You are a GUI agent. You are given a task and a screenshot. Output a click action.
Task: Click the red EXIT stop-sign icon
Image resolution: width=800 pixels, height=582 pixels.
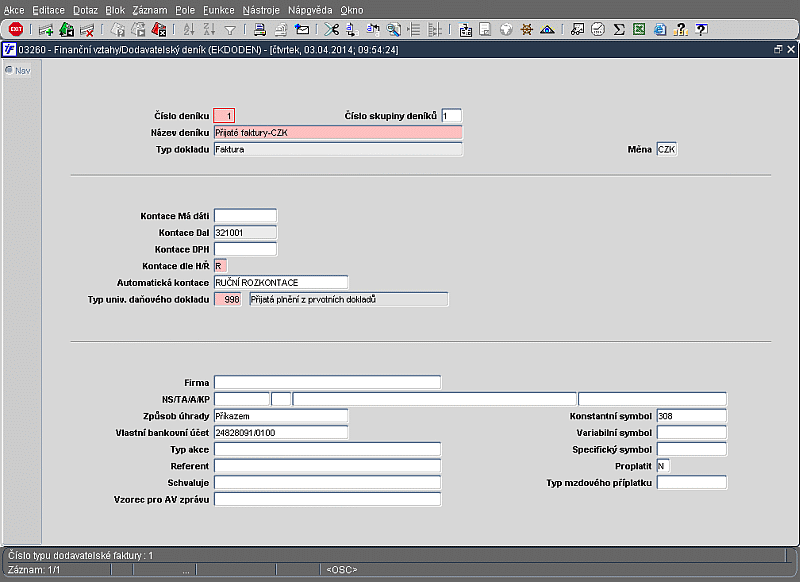pos(16,29)
